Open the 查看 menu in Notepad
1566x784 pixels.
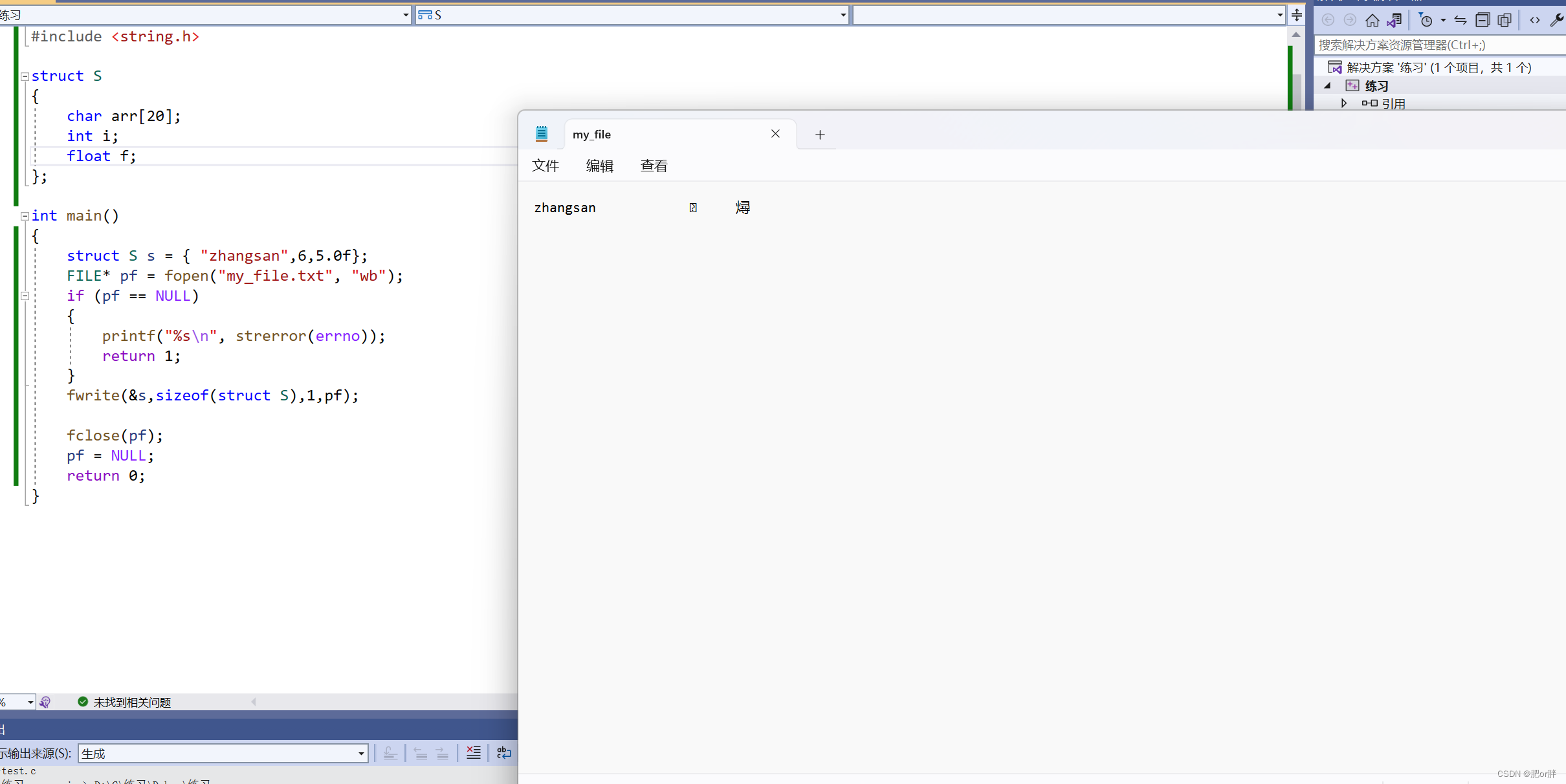click(654, 166)
